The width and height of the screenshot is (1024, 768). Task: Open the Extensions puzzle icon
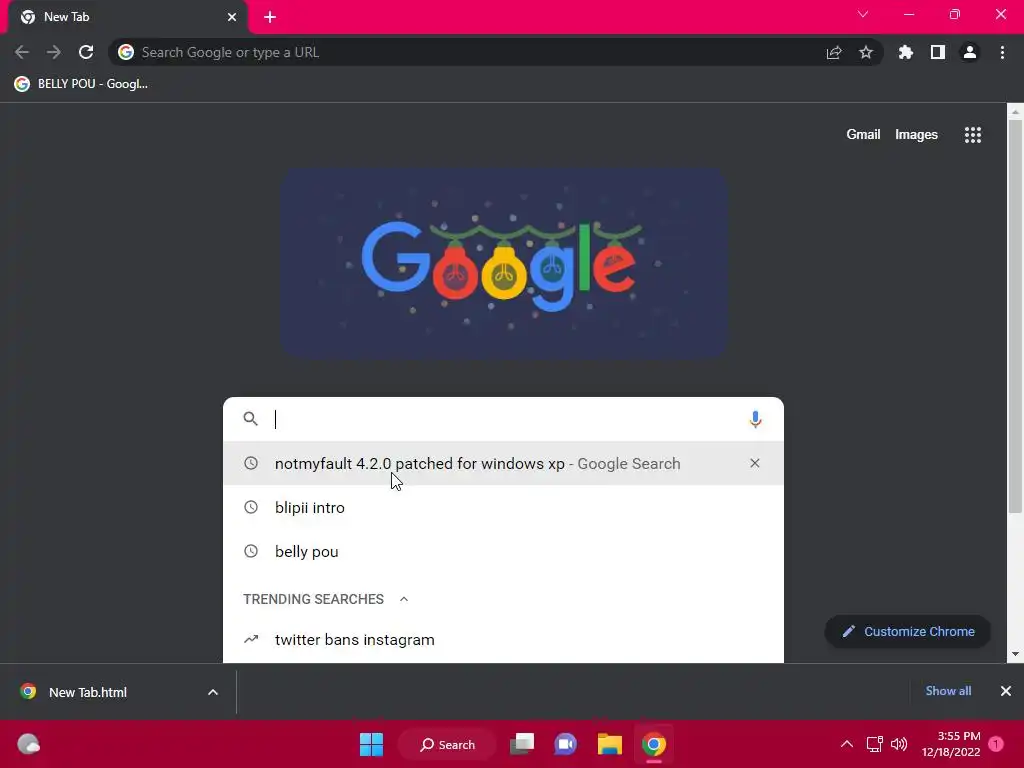(906, 52)
